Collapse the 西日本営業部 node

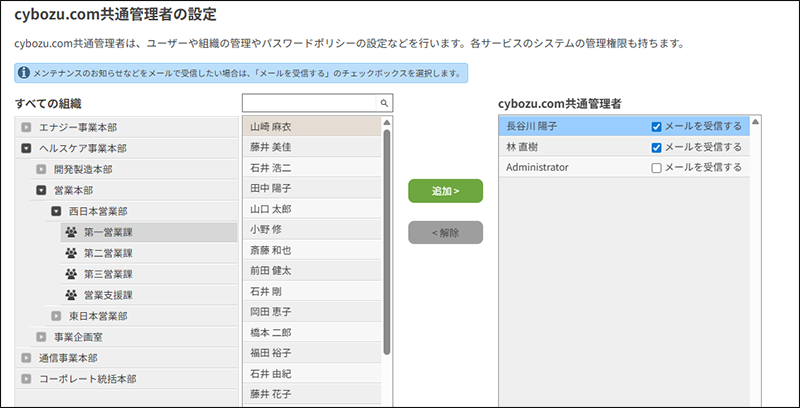pos(56,211)
